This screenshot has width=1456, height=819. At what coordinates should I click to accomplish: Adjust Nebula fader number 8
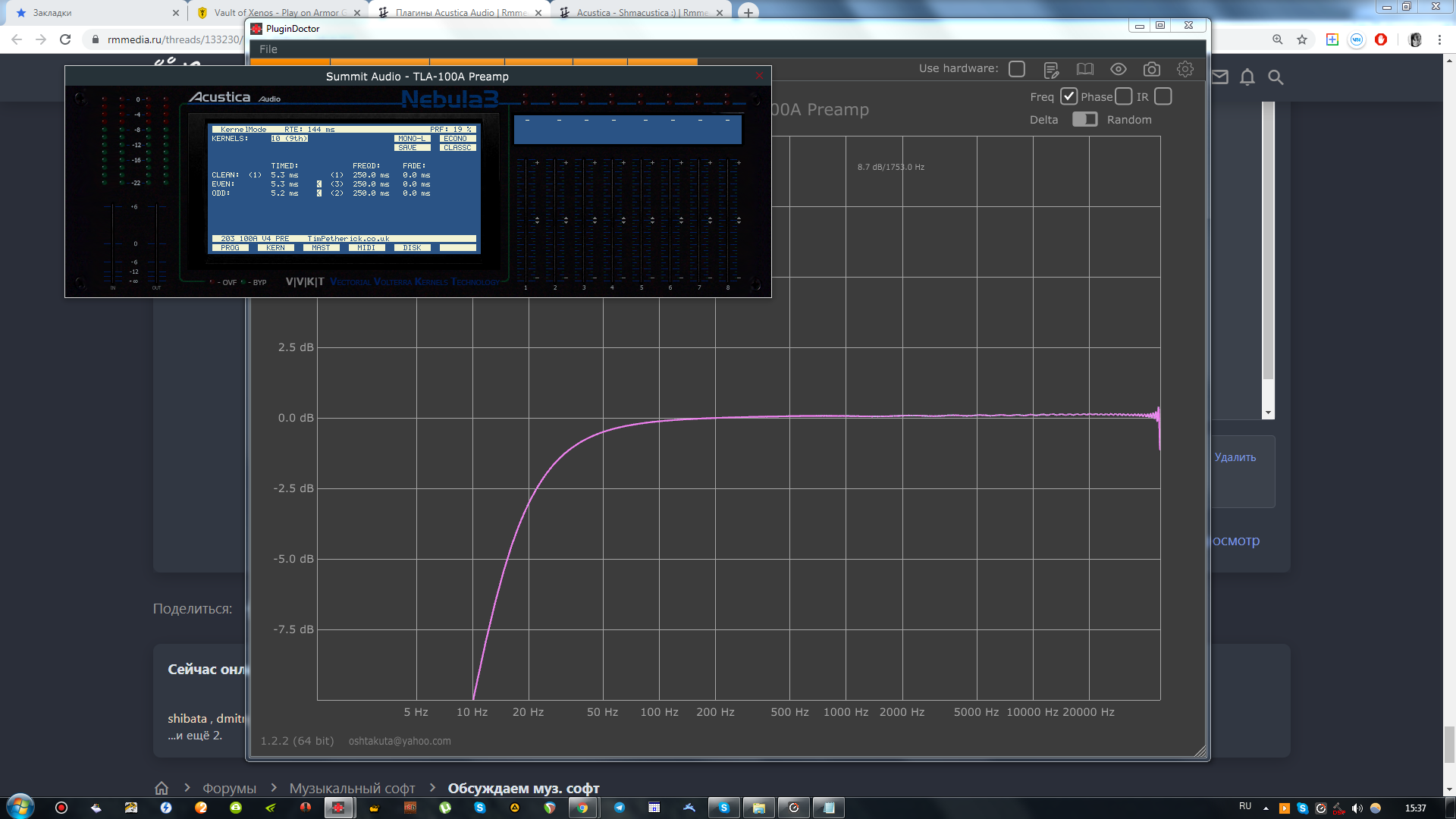click(x=727, y=220)
